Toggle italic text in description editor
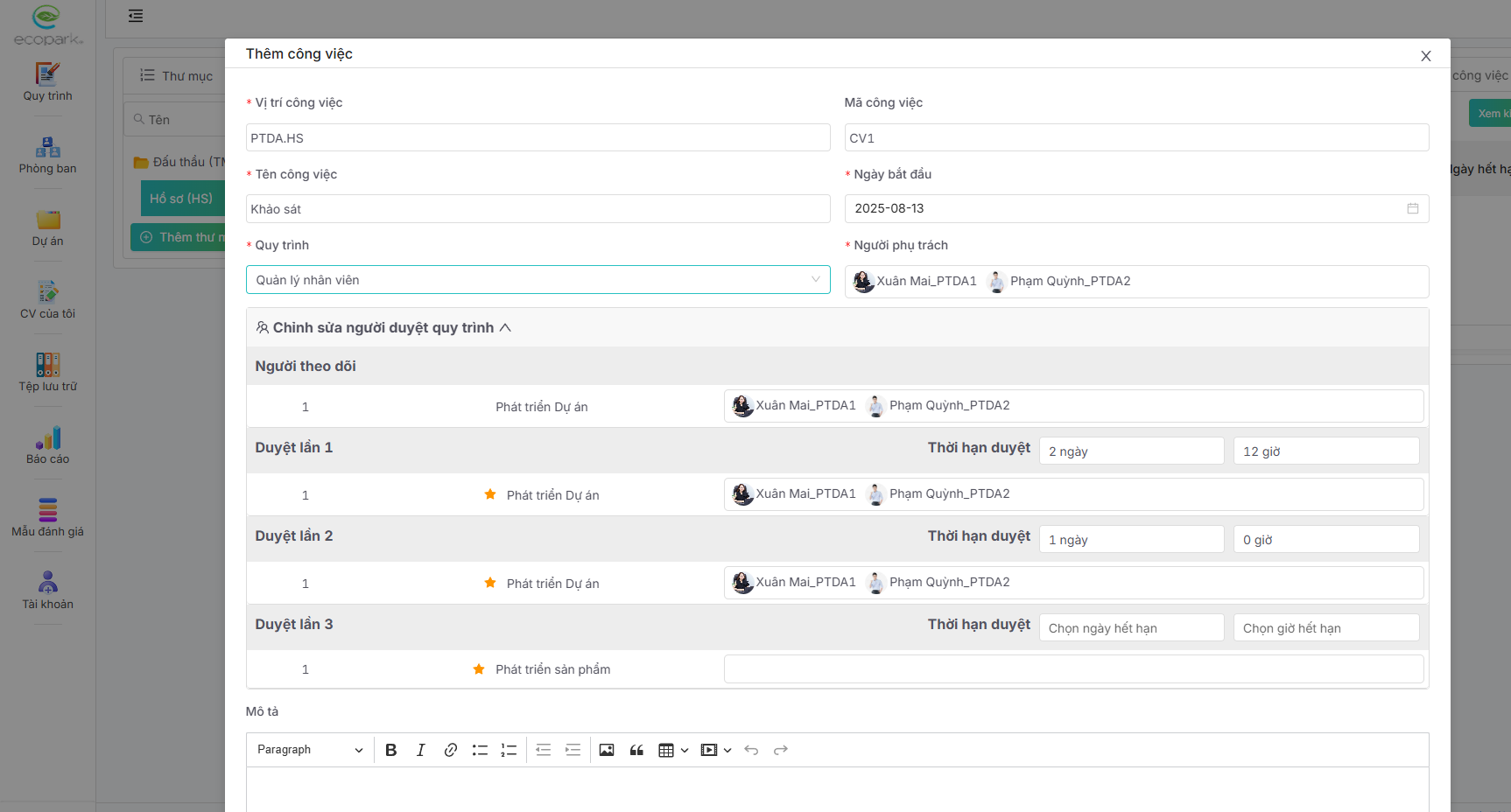The height and width of the screenshot is (812, 1511). click(x=420, y=750)
